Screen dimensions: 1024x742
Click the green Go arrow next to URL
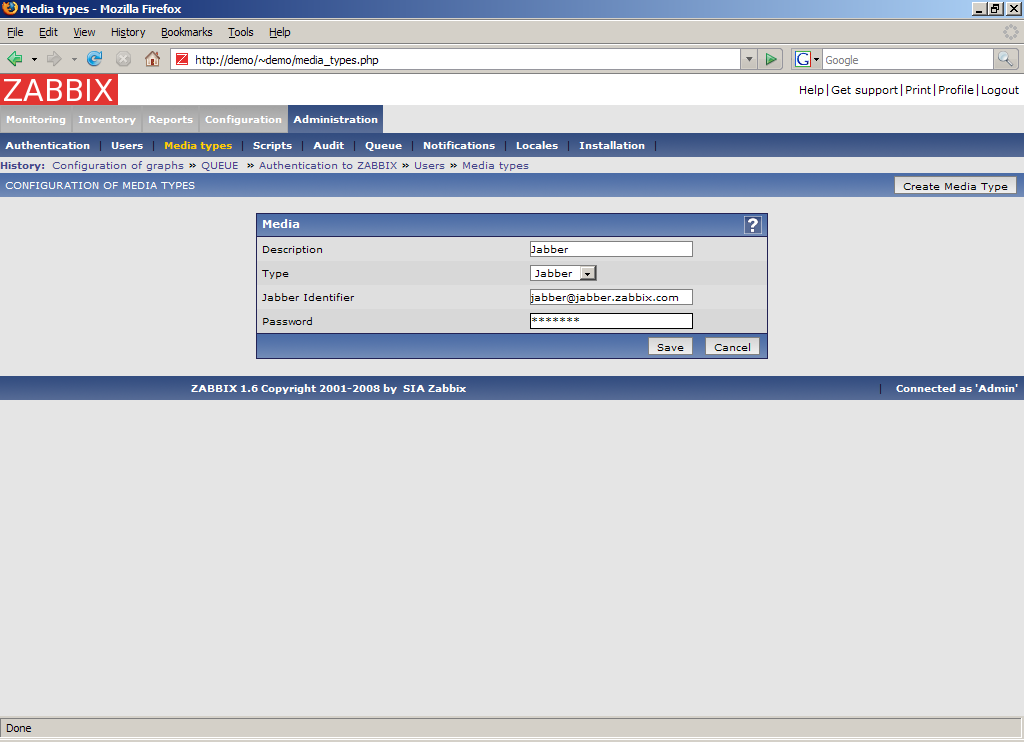[771, 59]
